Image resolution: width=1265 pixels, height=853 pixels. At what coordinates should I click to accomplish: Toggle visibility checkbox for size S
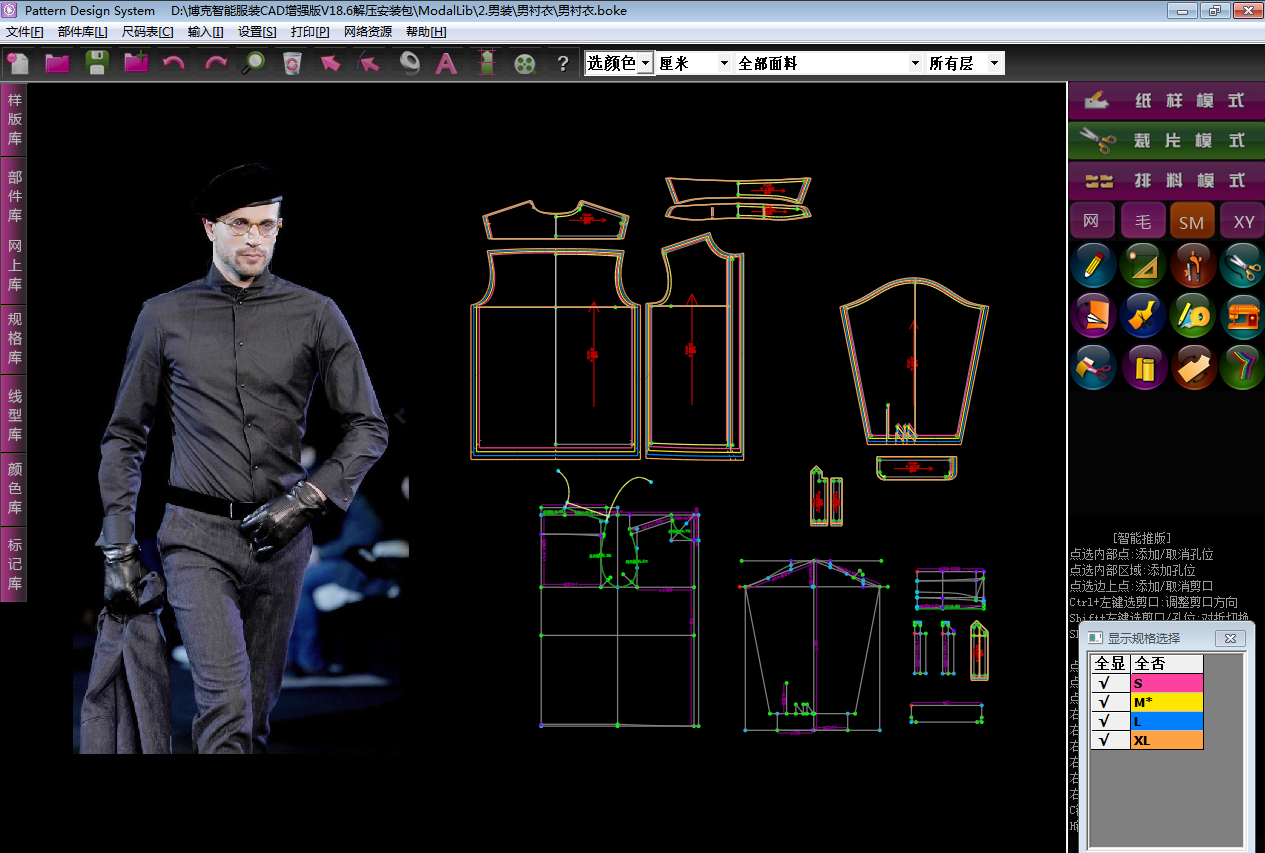pyautogui.click(x=1110, y=683)
